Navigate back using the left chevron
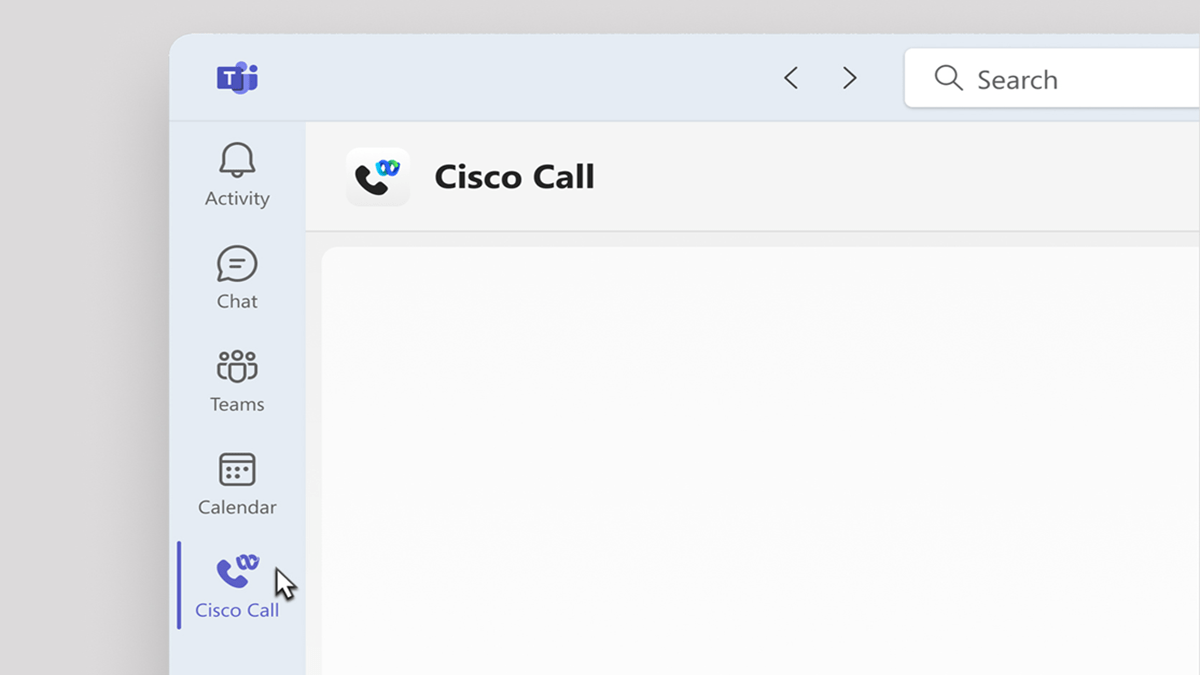1200x675 pixels. tap(790, 77)
